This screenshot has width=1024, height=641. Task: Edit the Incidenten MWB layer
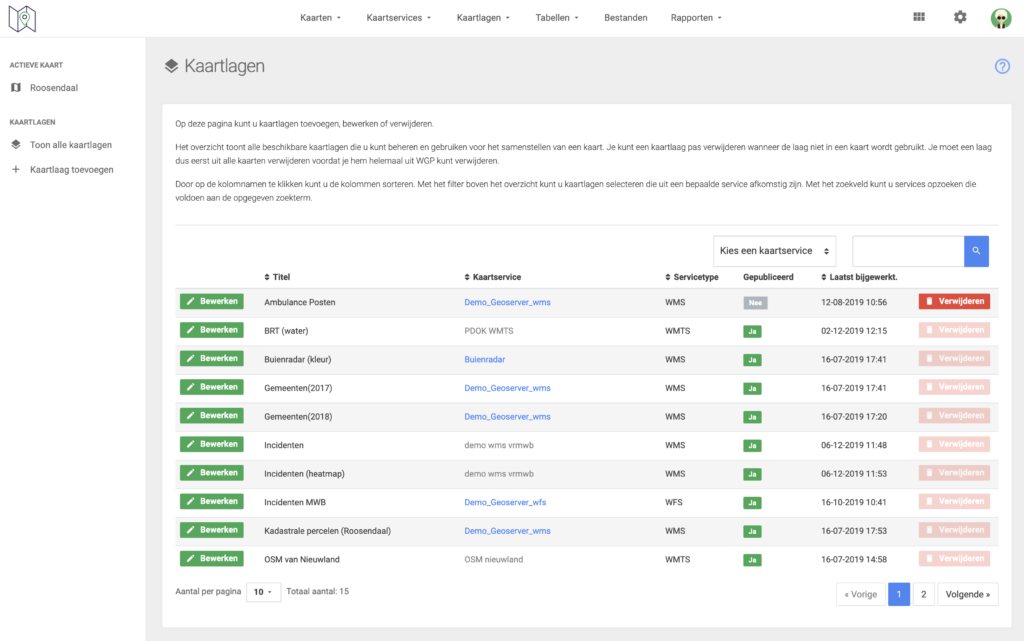click(212, 502)
